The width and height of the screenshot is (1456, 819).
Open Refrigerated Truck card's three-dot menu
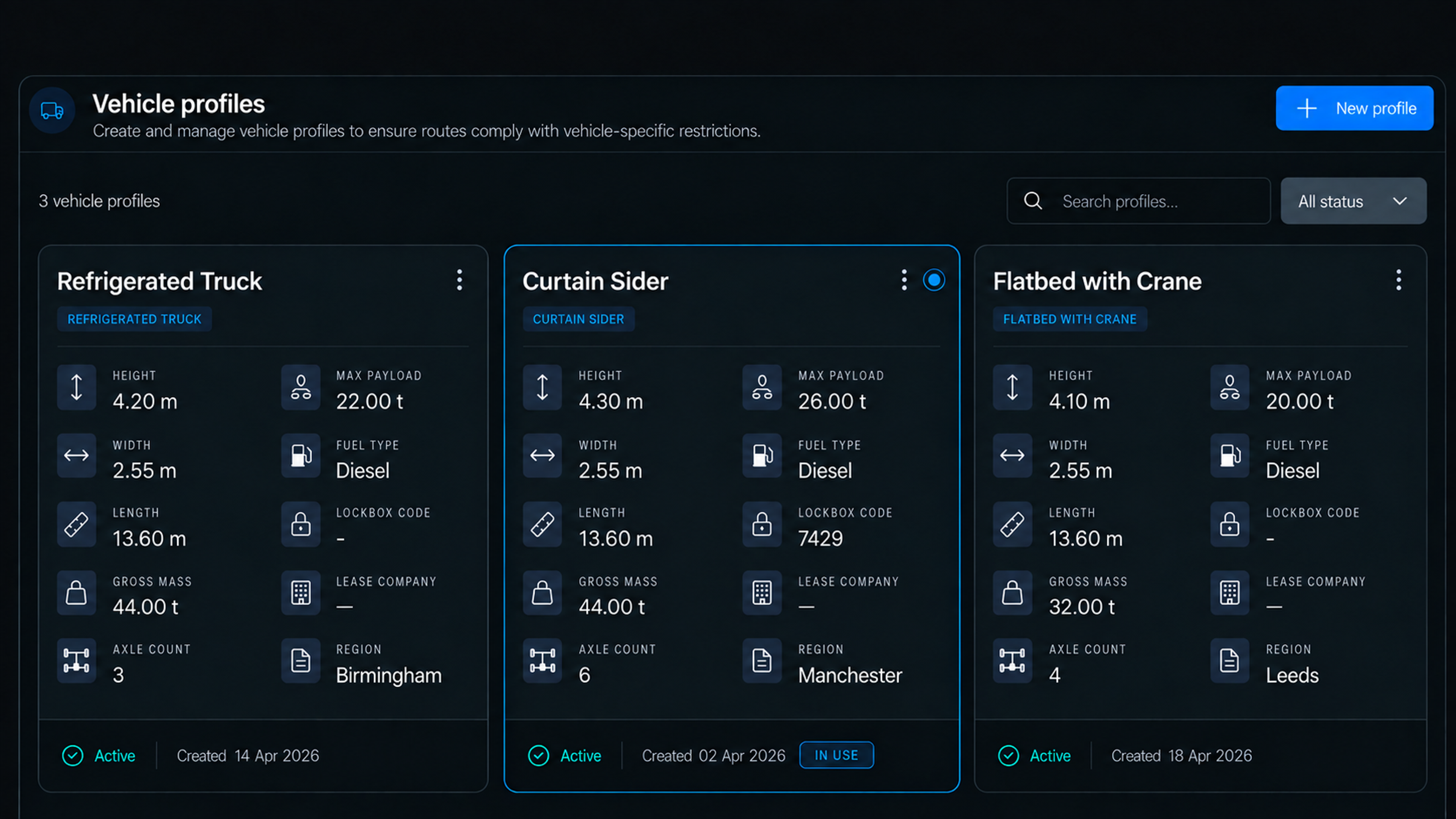460,280
